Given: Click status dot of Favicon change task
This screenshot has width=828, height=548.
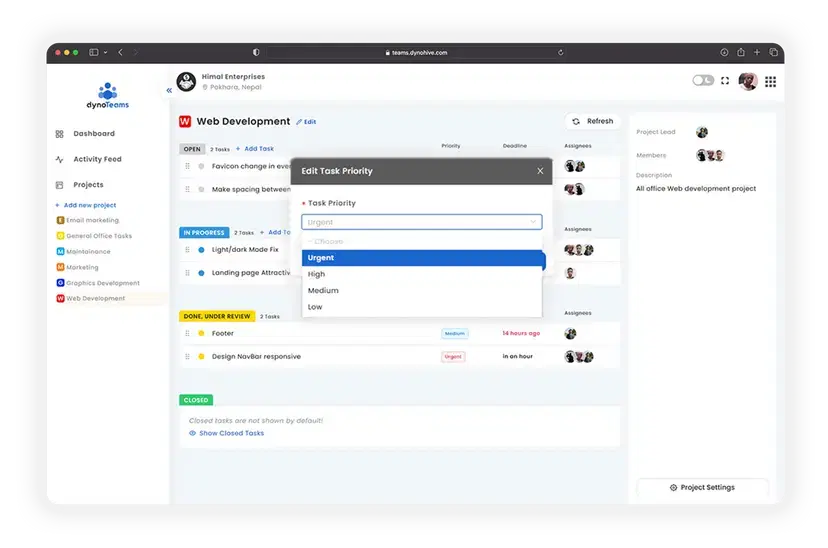Looking at the screenshot, I should 201,166.
